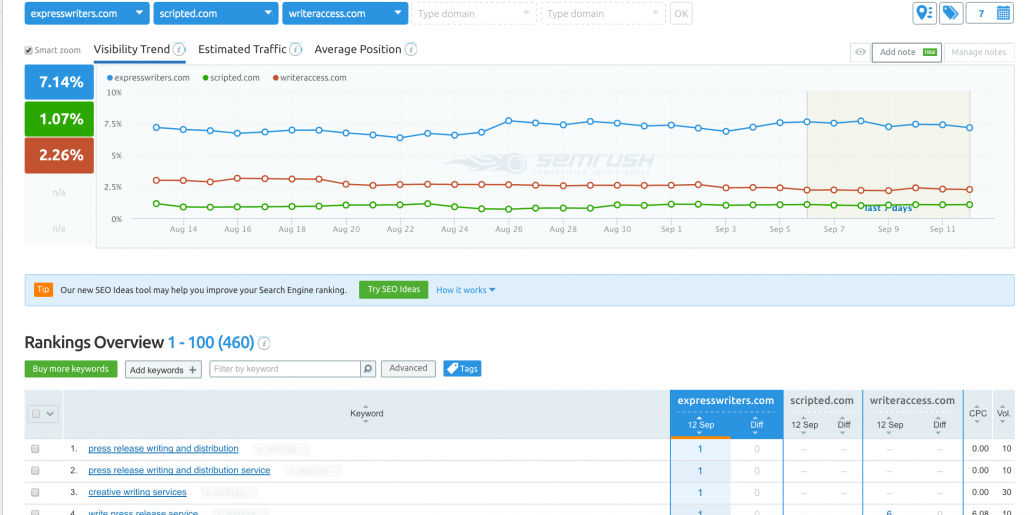Click the keyword filter search magnifier
The height and width of the screenshot is (515, 1030).
click(369, 369)
